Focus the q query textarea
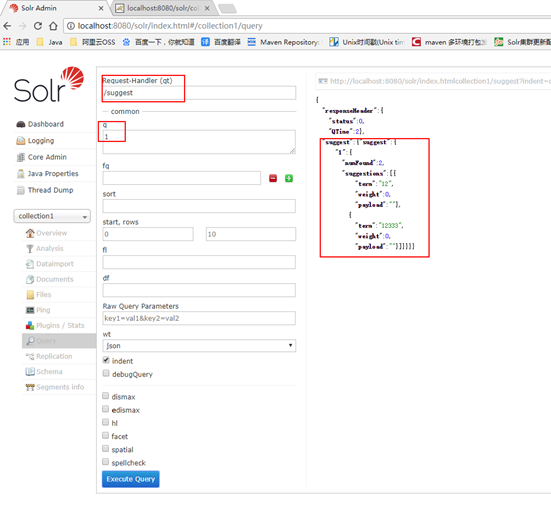Image resolution: width=551 pixels, height=510 pixels. [199, 142]
